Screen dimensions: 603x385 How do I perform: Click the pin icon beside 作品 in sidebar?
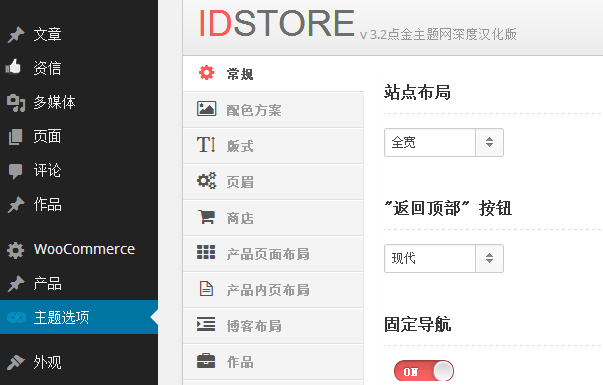(x=16, y=205)
